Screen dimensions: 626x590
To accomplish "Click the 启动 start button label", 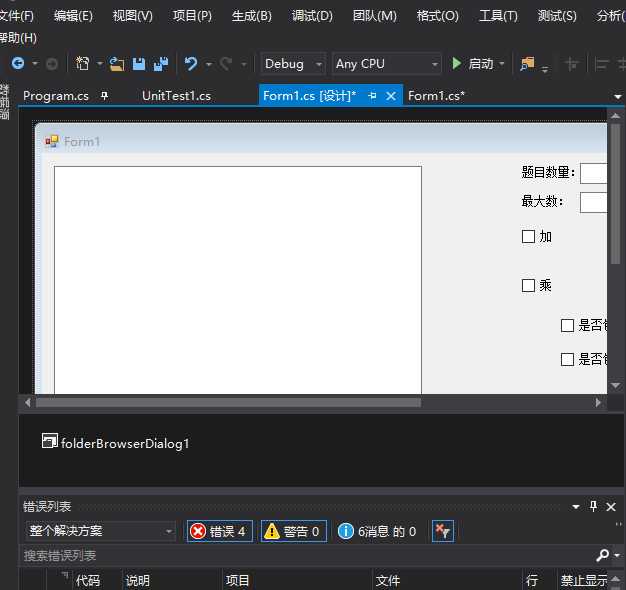I will [x=481, y=64].
